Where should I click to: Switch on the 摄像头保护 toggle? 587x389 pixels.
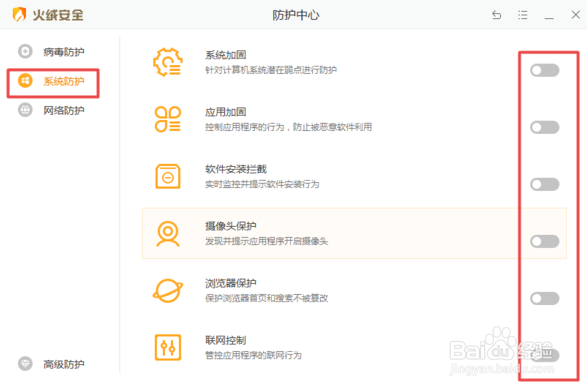[x=545, y=241]
